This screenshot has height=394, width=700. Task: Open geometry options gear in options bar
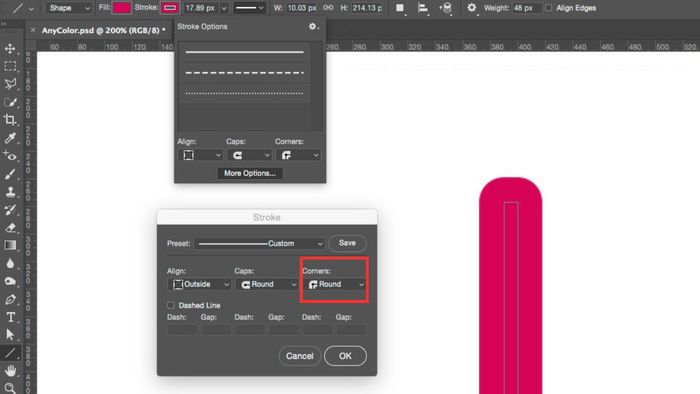[471, 8]
